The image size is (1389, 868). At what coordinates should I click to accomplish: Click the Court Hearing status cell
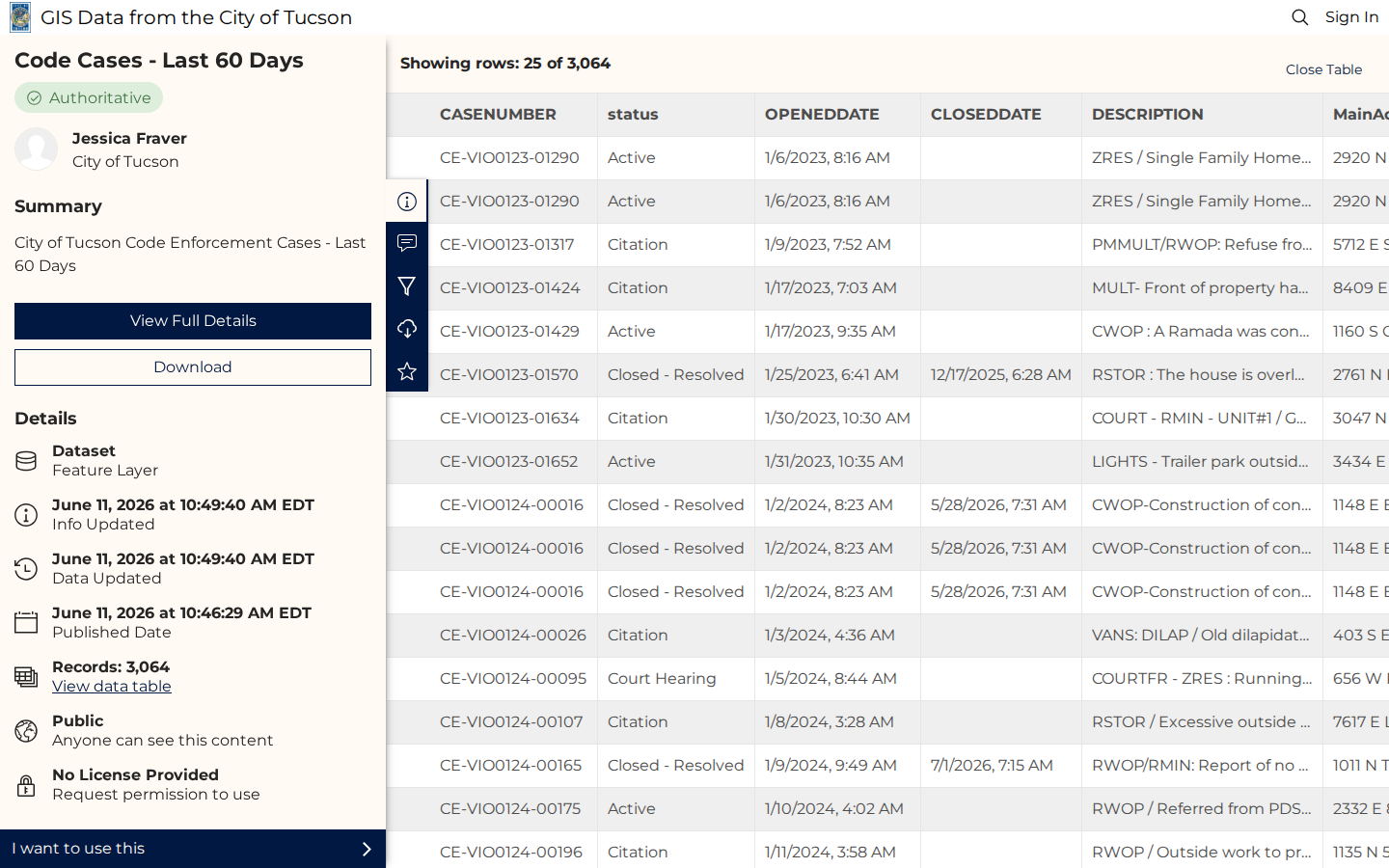tap(662, 679)
